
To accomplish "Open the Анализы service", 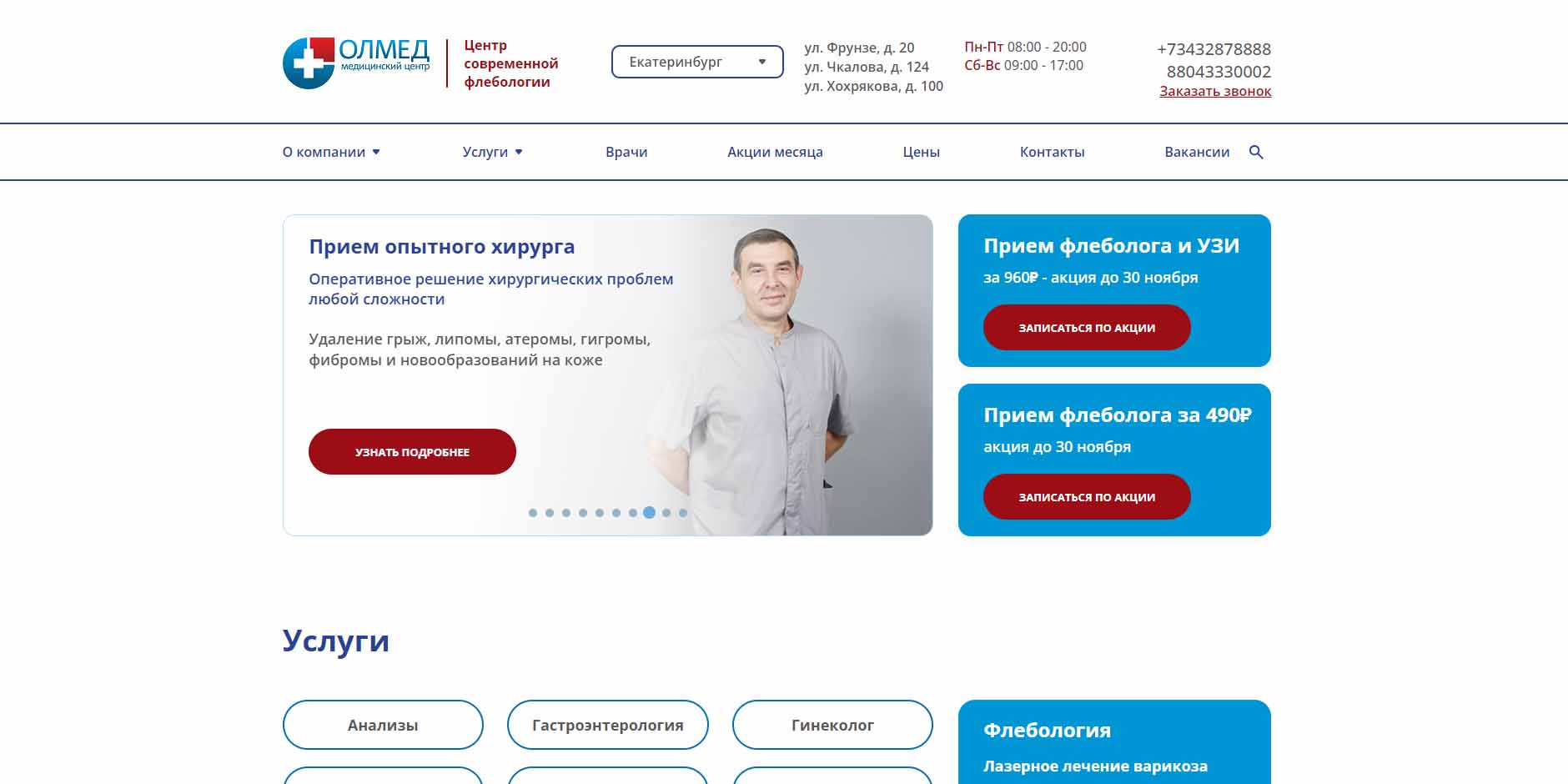I will tap(383, 725).
